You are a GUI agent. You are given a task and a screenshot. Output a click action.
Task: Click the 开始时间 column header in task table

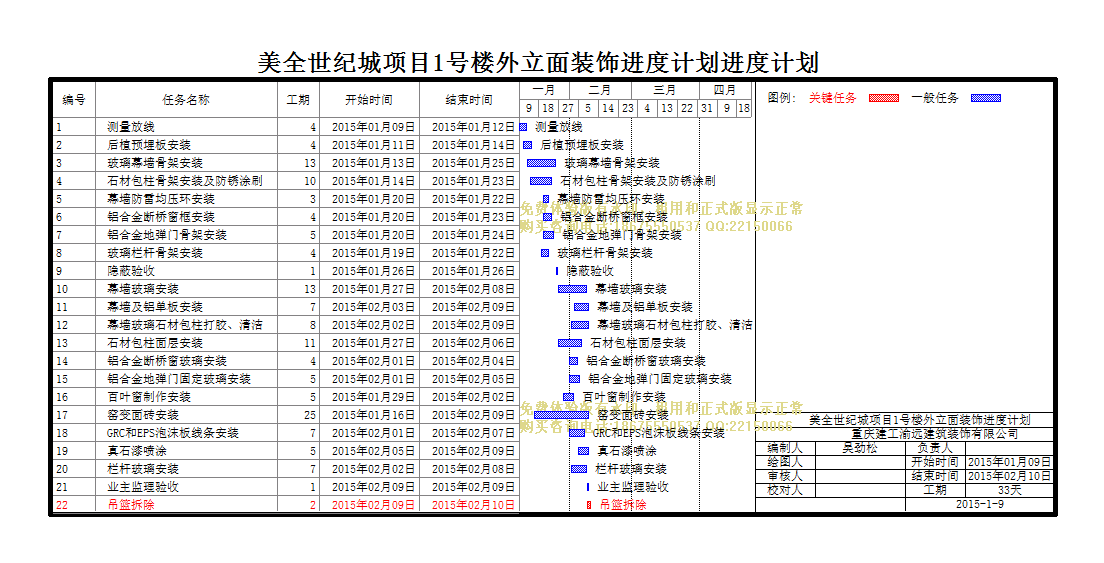(369, 100)
